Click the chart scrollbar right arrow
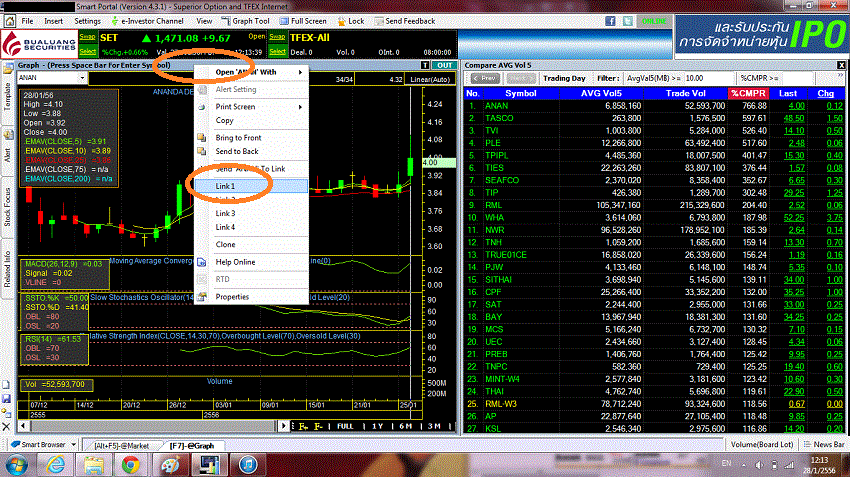Viewport: 850px width, 477px height. (x=284, y=426)
